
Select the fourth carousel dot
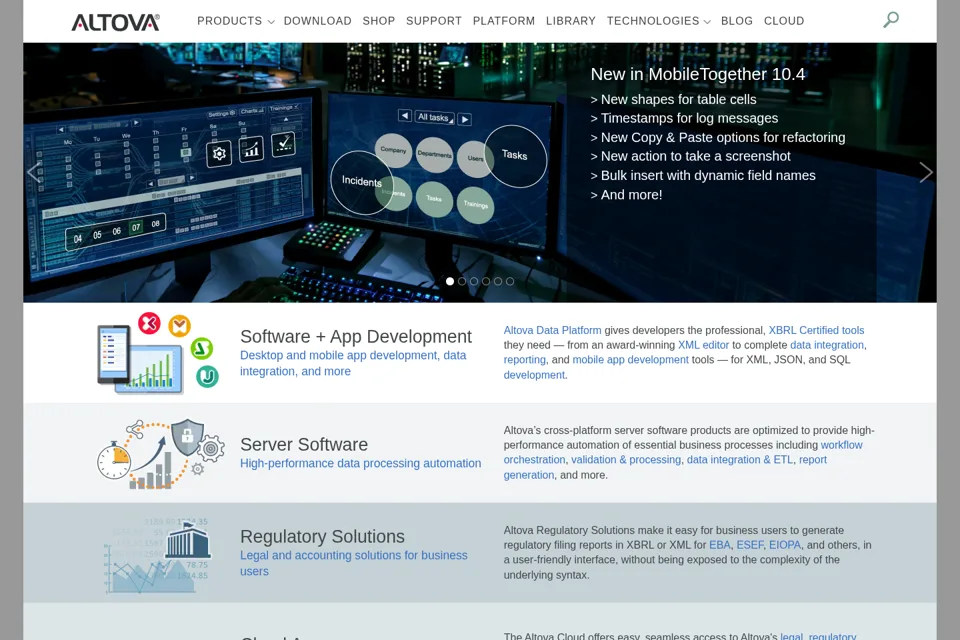click(x=486, y=281)
